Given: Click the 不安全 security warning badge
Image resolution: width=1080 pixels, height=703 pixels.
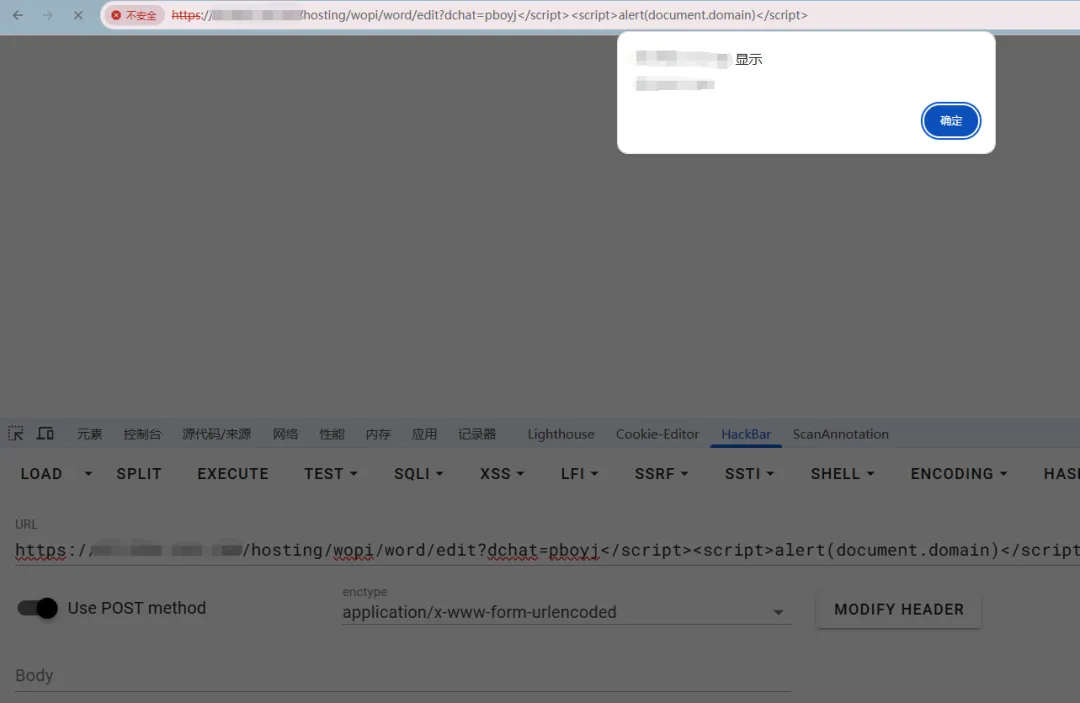Looking at the screenshot, I should (134, 15).
